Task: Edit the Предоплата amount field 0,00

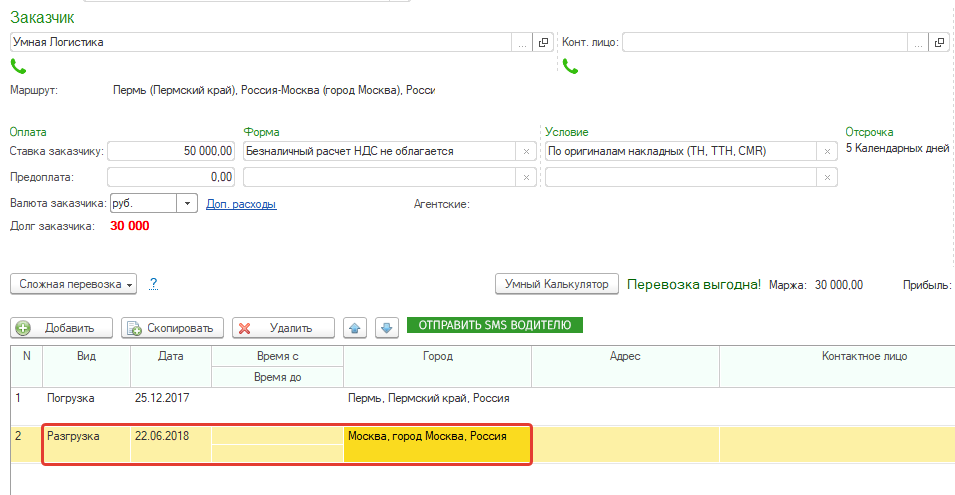Action: click(171, 177)
